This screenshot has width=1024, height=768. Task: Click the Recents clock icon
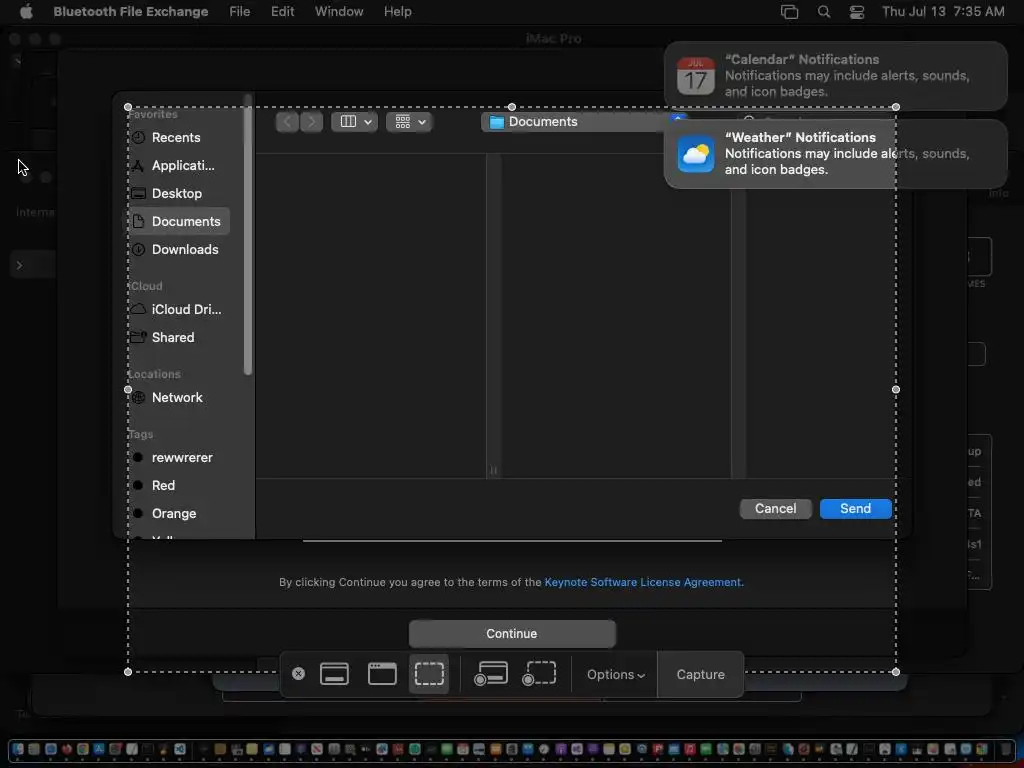click(138, 138)
